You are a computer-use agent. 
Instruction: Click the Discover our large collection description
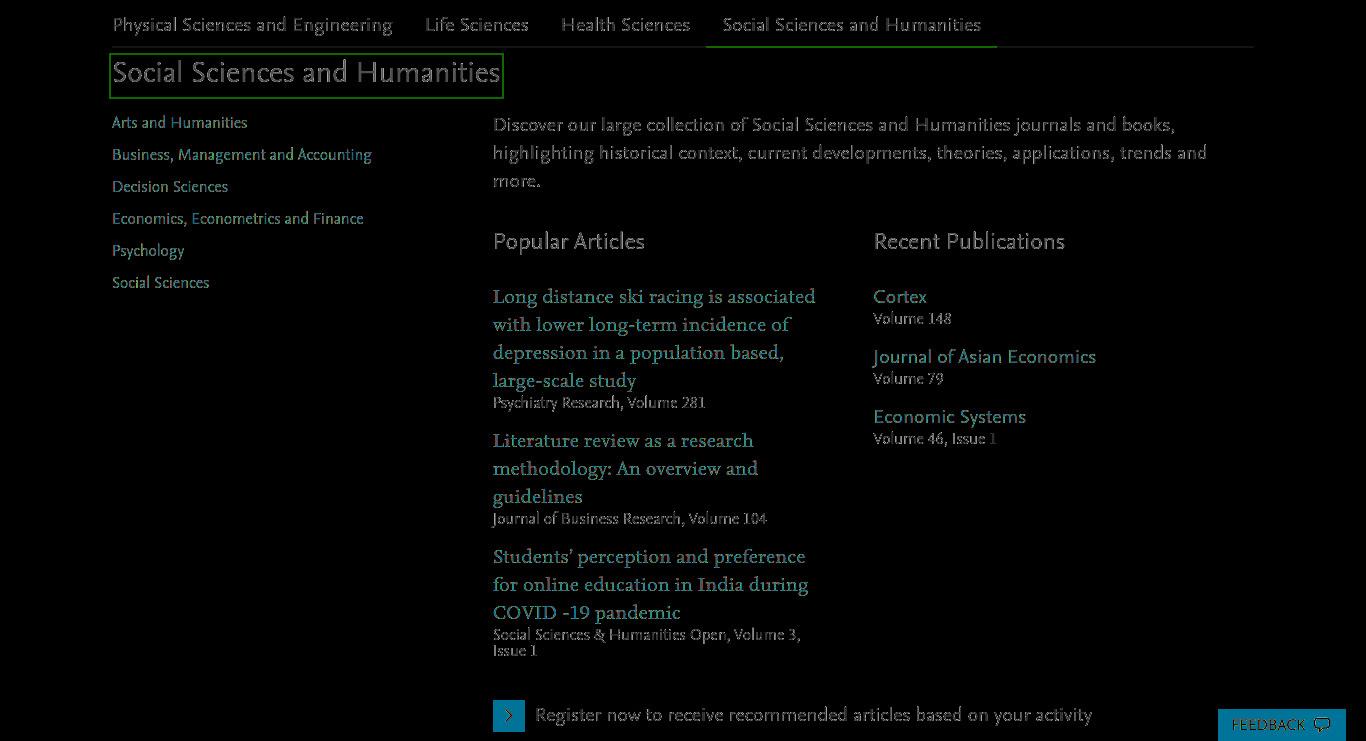(850, 153)
